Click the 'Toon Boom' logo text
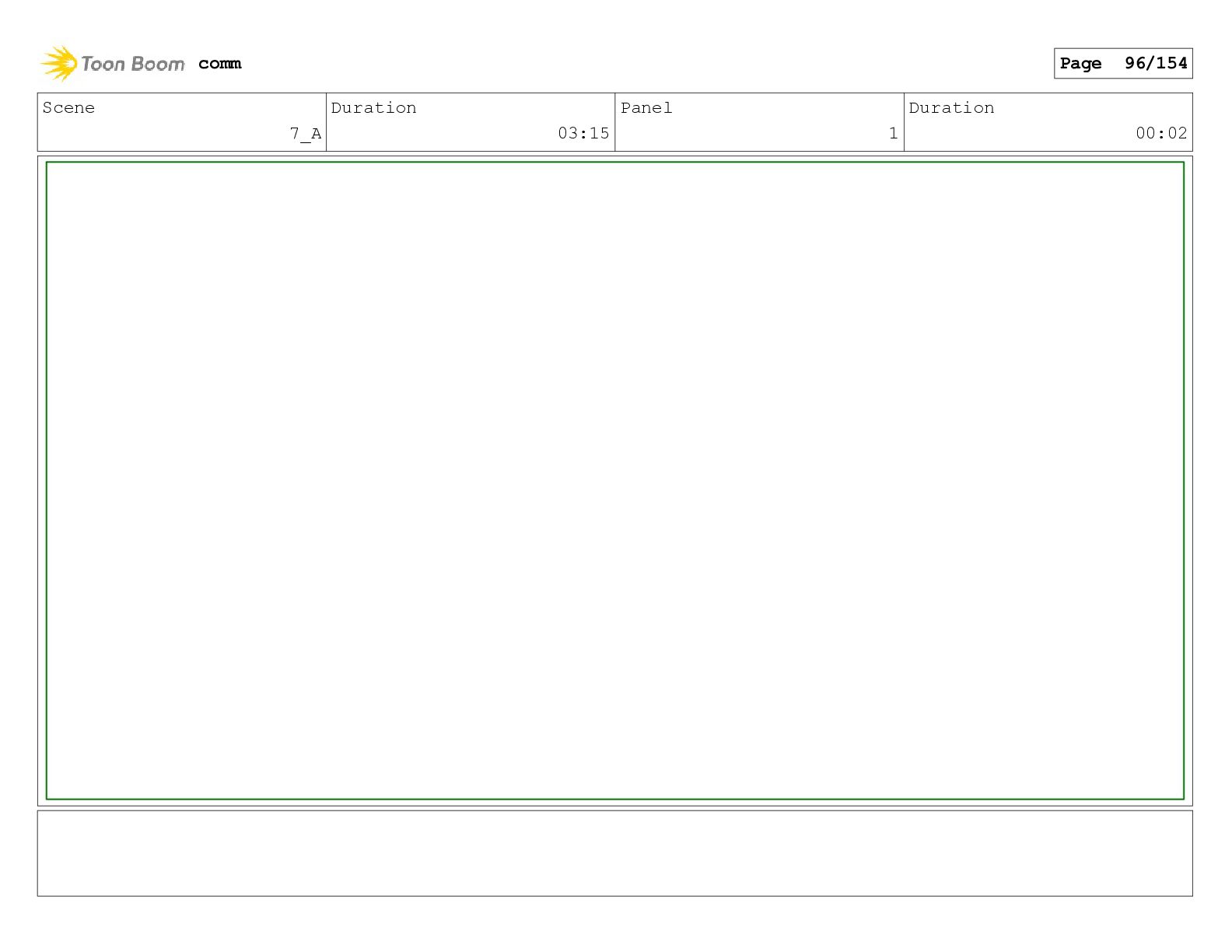 (x=133, y=64)
